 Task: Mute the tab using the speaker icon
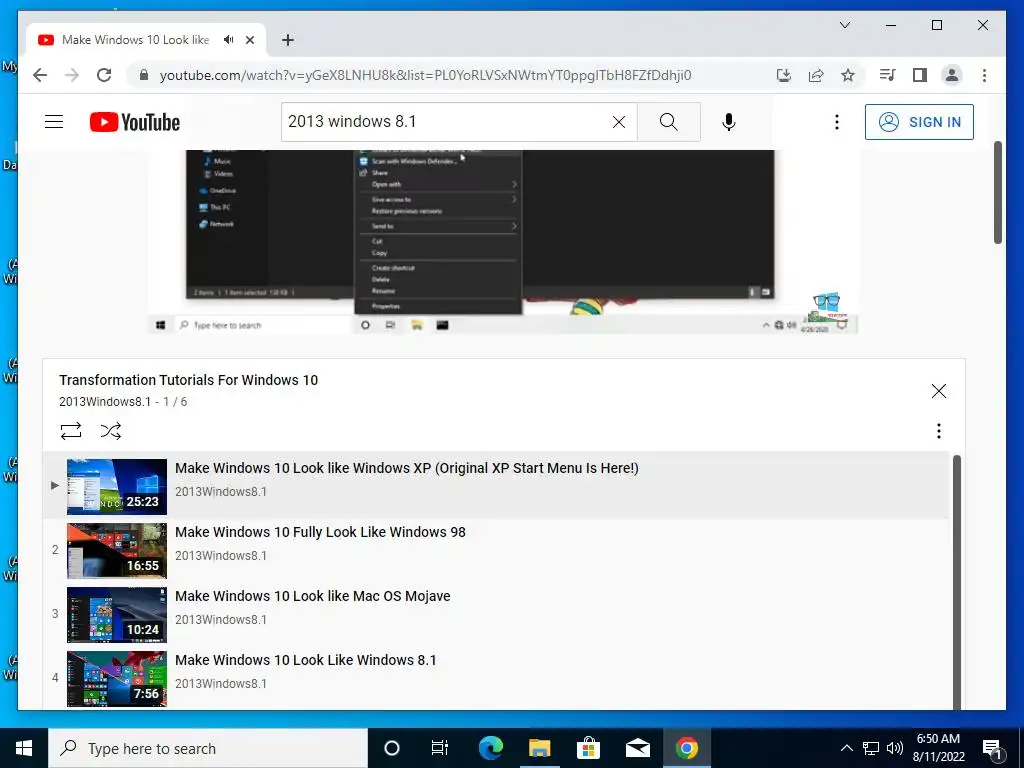coord(229,40)
